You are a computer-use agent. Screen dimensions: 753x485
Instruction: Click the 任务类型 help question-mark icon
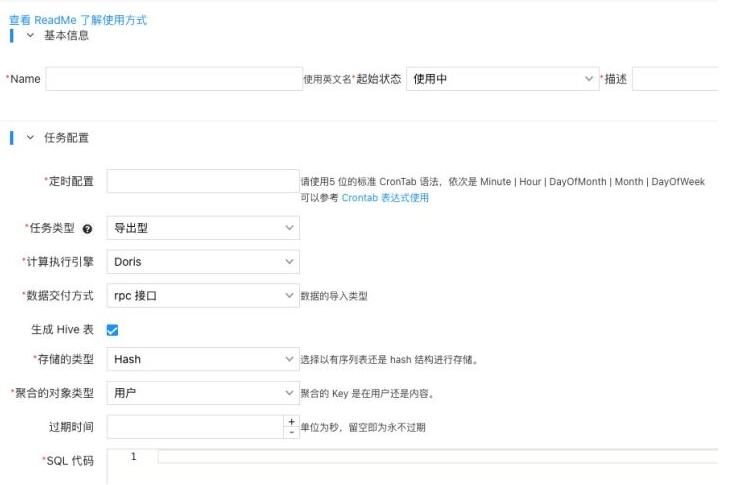[87, 229]
